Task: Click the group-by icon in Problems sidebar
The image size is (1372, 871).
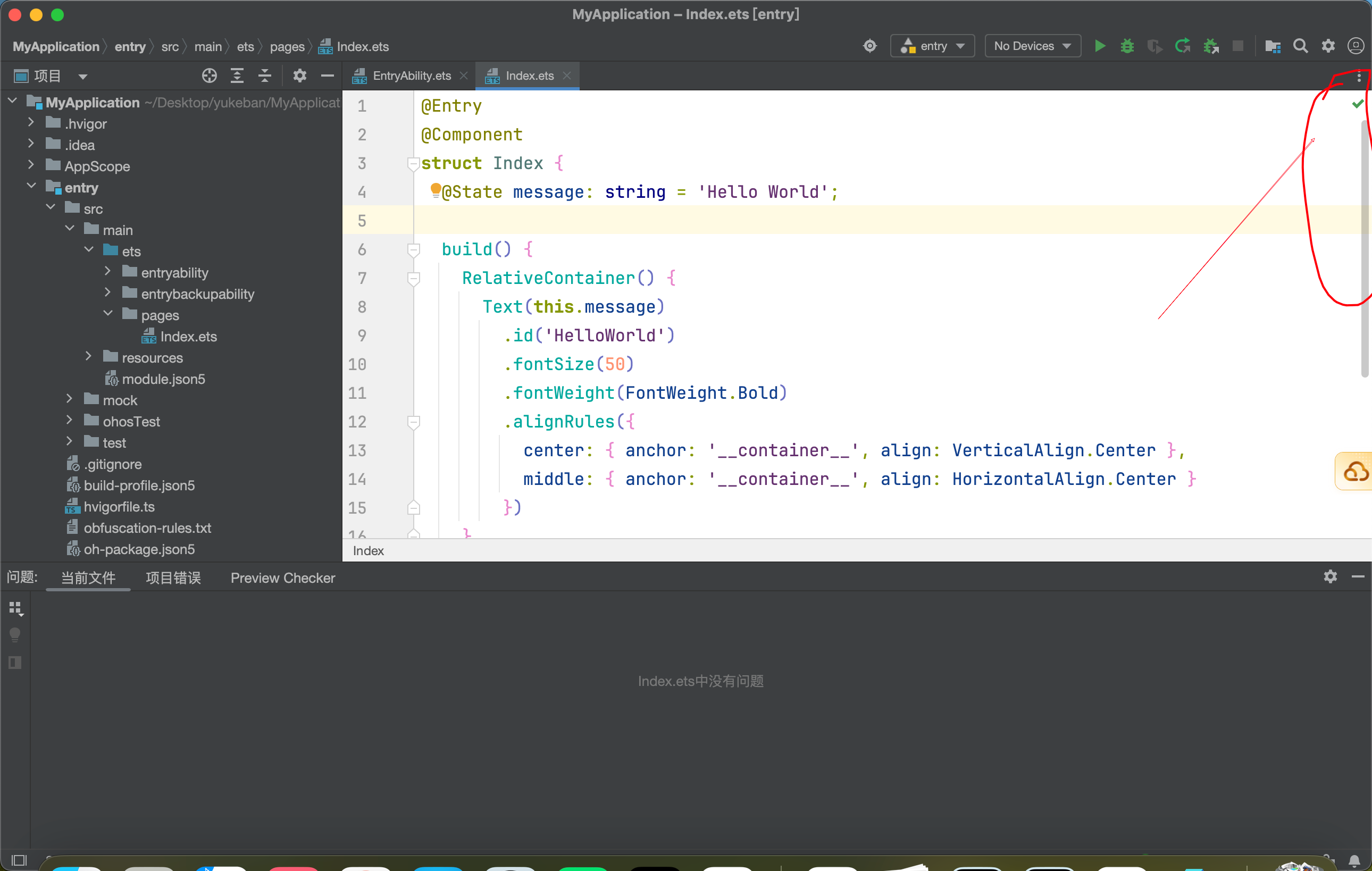Action: pos(16,609)
